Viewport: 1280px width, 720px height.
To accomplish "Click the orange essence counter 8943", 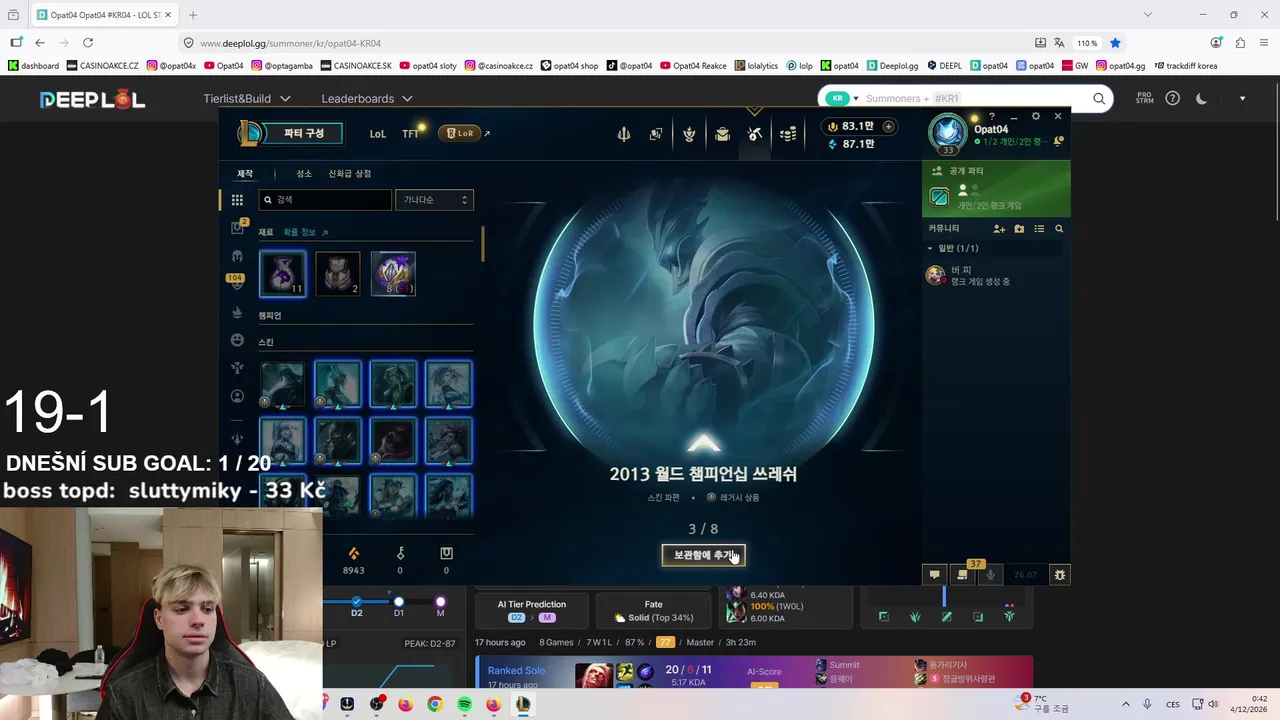I will point(353,560).
